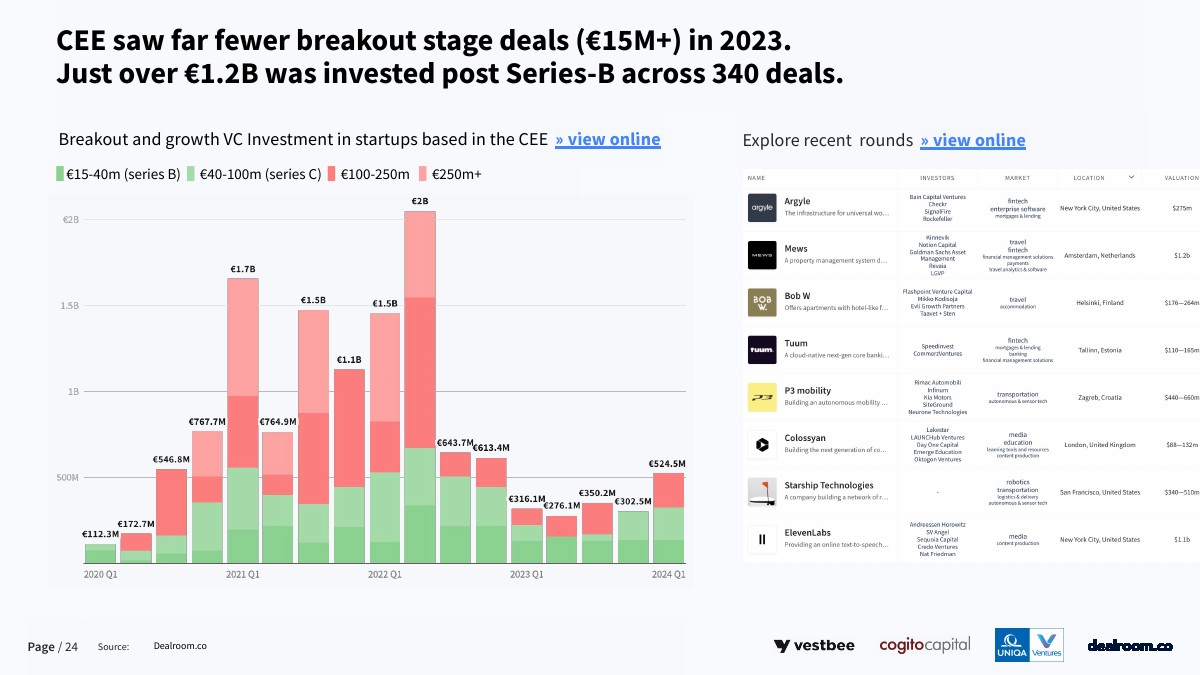Click the Name column header
This screenshot has height=675, width=1200.
pyautogui.click(x=757, y=178)
